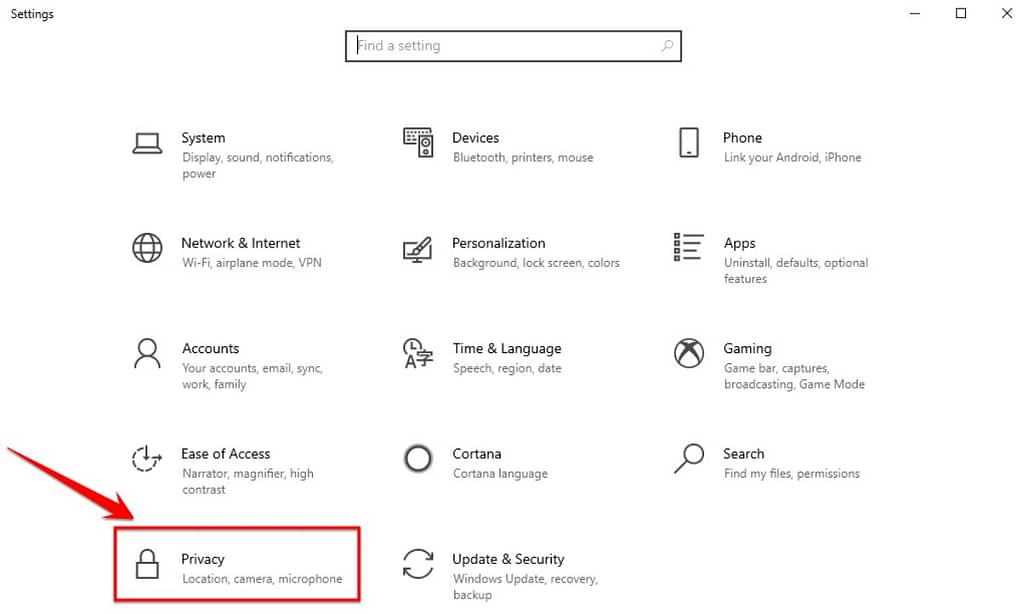This screenshot has width=1023, height=614.
Task: Open the System laptop icon
Action: 147,143
